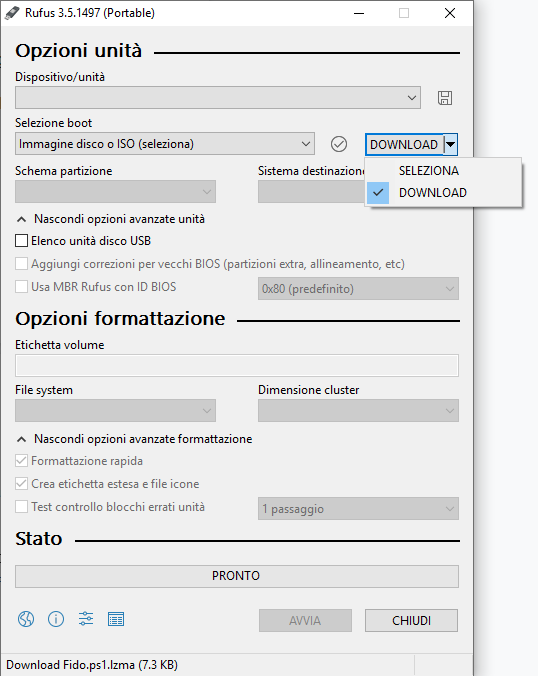This screenshot has width=538, height=676.
Task: Open the Dispositivo/unità dropdown
Action: click(x=218, y=97)
